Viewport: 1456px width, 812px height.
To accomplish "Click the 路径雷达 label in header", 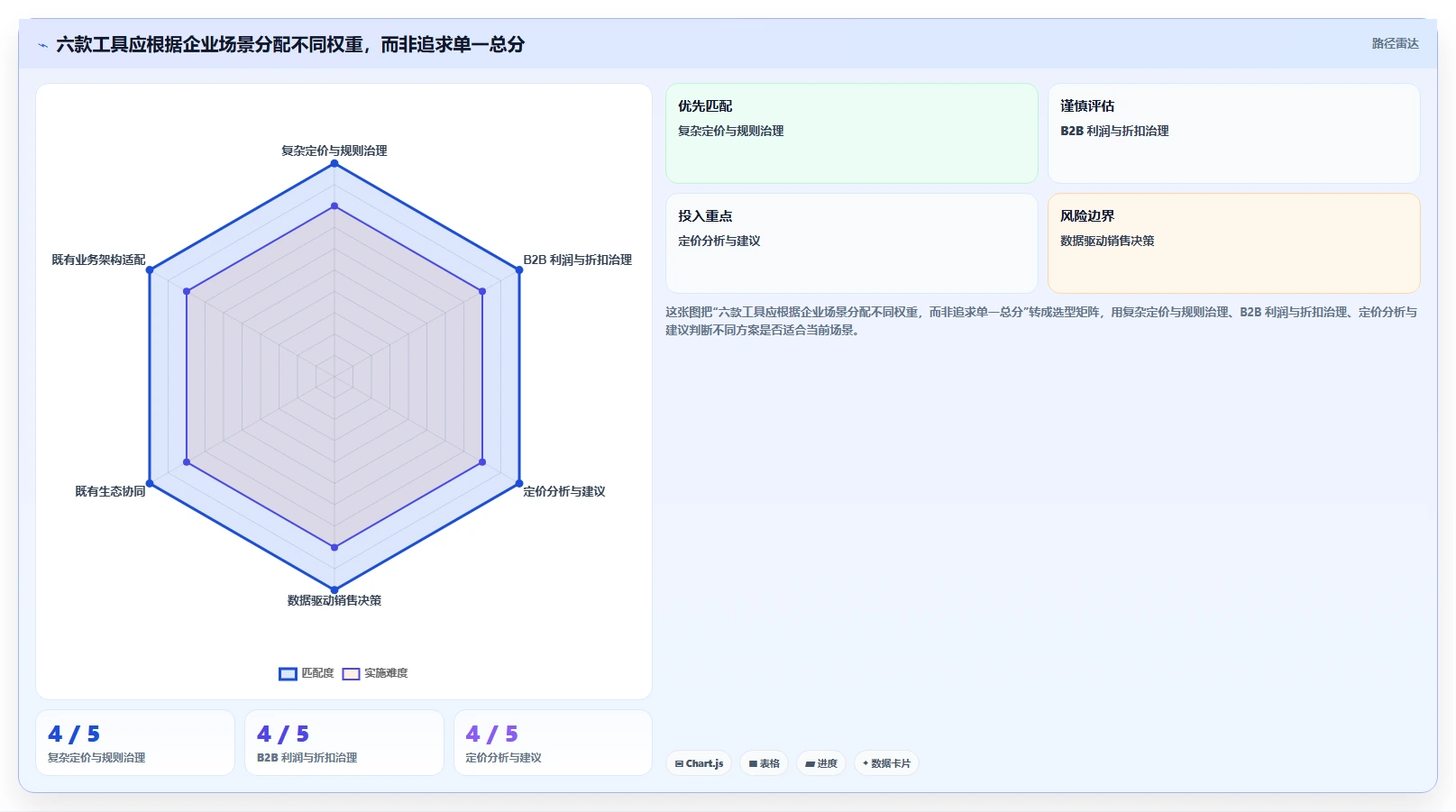I will [x=1395, y=43].
